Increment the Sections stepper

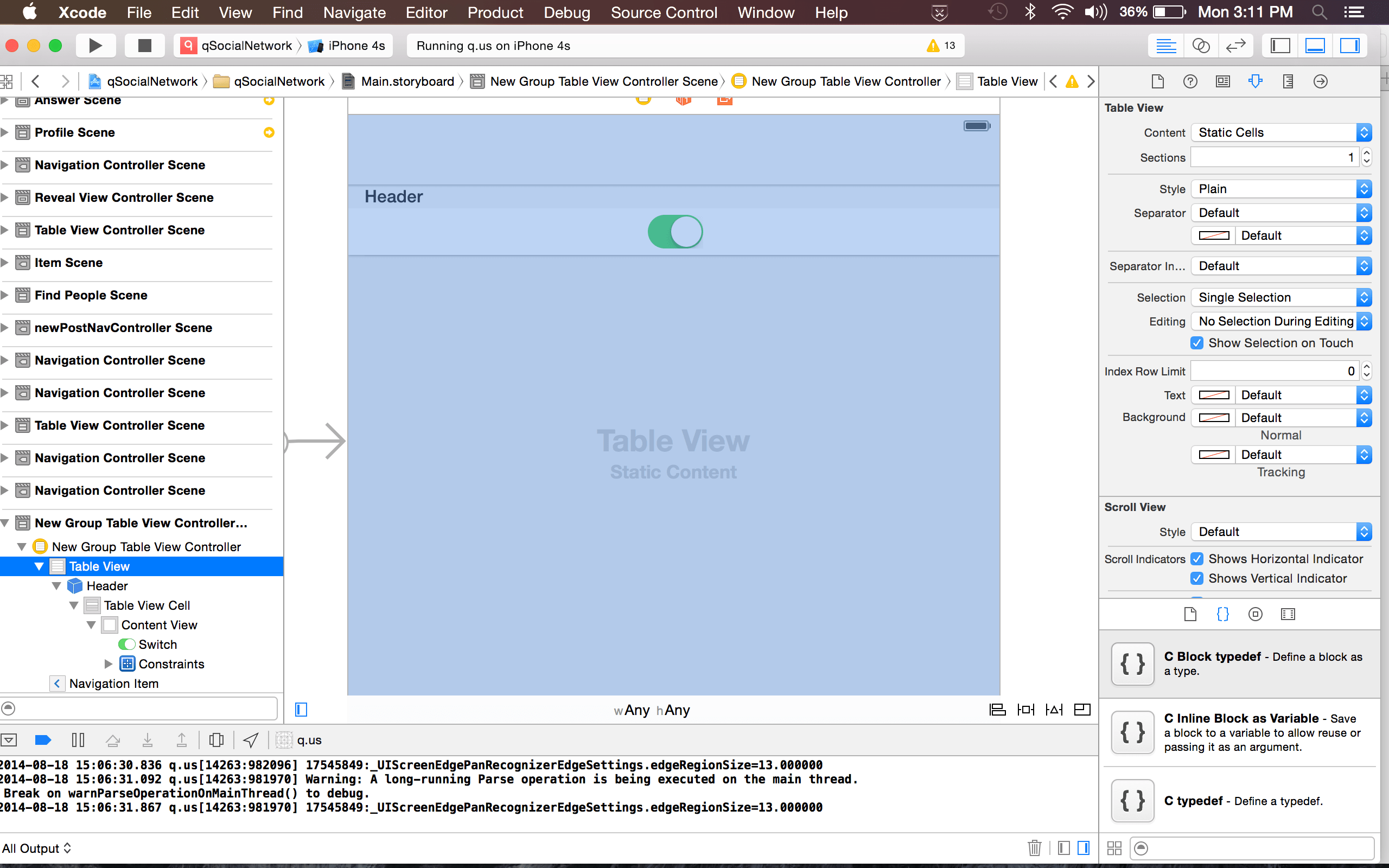pyautogui.click(x=1367, y=152)
